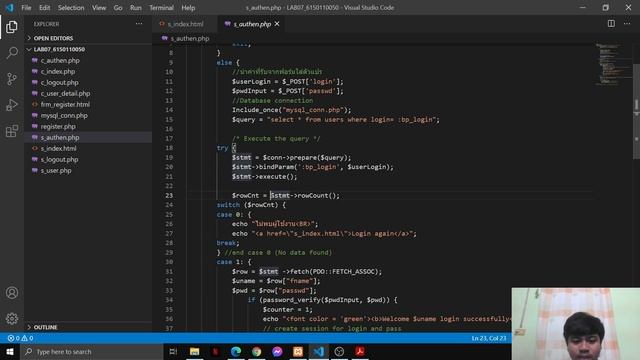Click Ln 23, Col 23 status indicator

489,338
